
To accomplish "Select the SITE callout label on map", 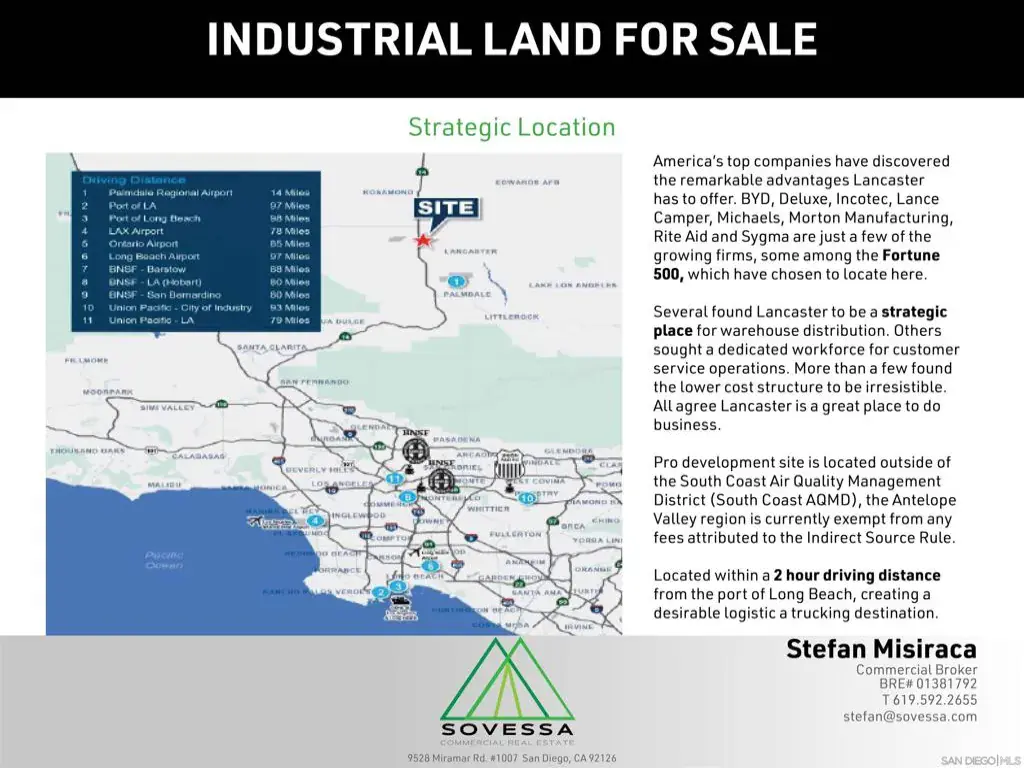I will click(x=446, y=209).
